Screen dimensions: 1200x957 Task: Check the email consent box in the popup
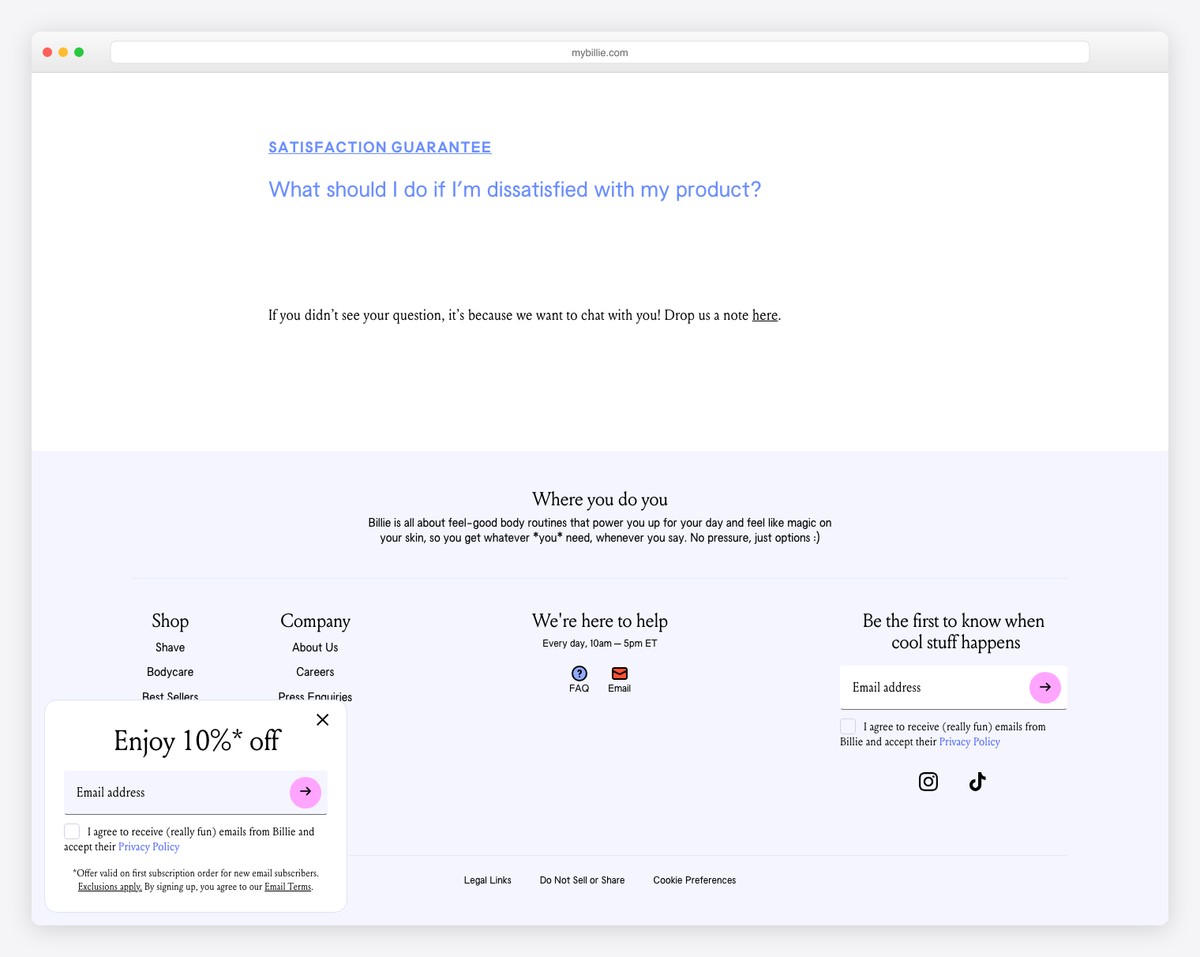click(x=71, y=831)
